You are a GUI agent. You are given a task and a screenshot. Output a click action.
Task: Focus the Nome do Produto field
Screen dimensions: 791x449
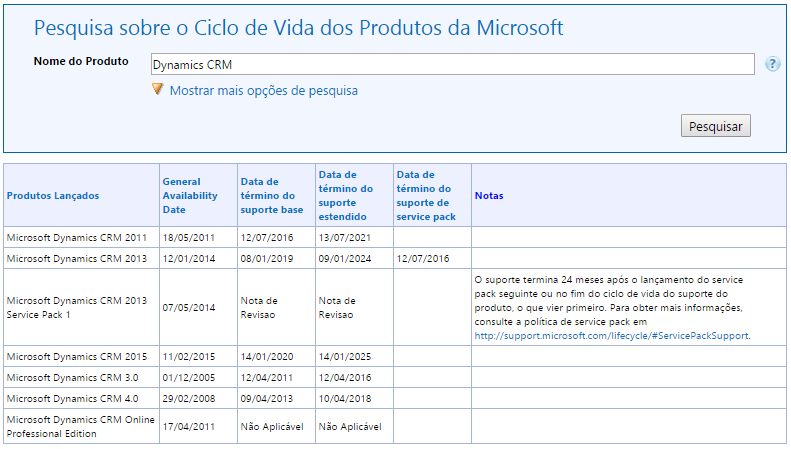(x=452, y=64)
